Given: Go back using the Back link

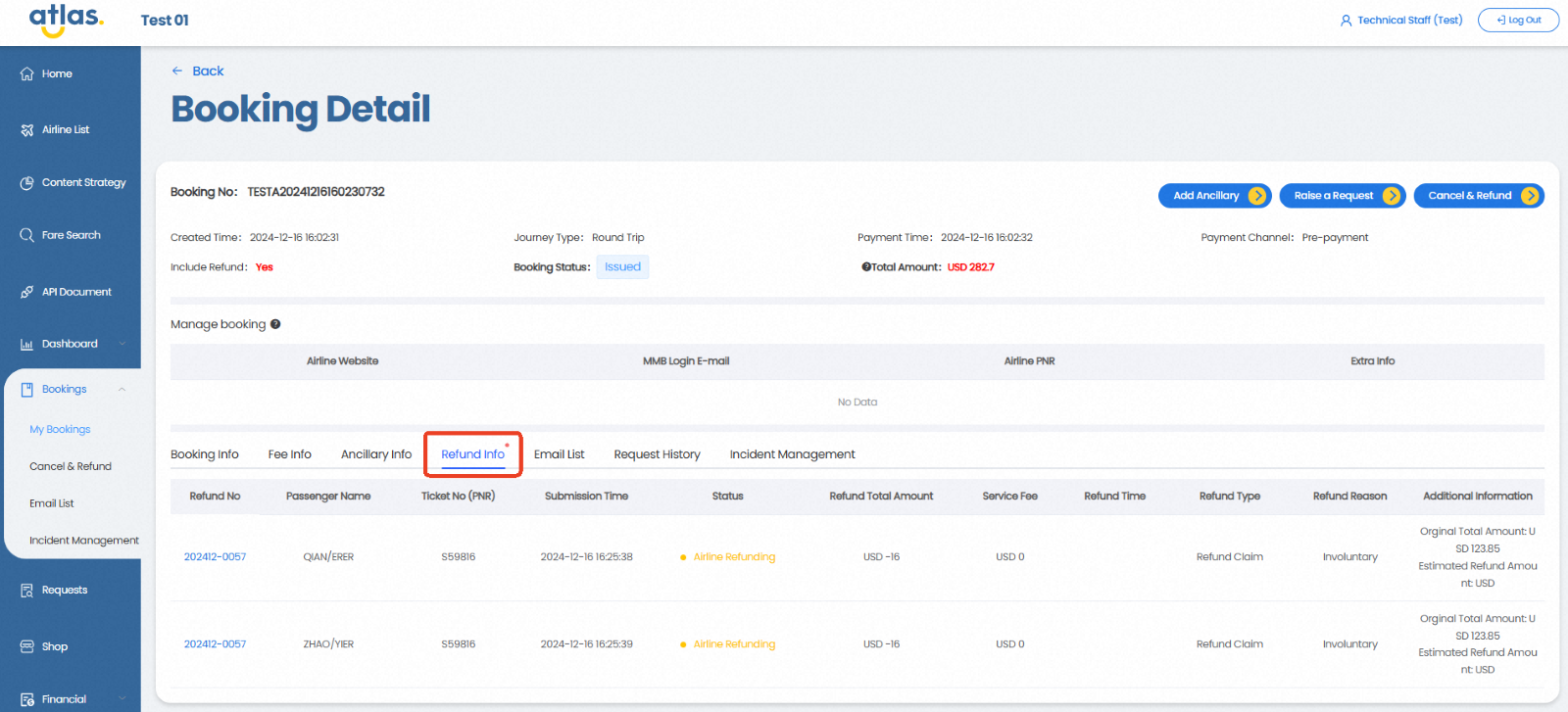Looking at the screenshot, I should click(199, 71).
